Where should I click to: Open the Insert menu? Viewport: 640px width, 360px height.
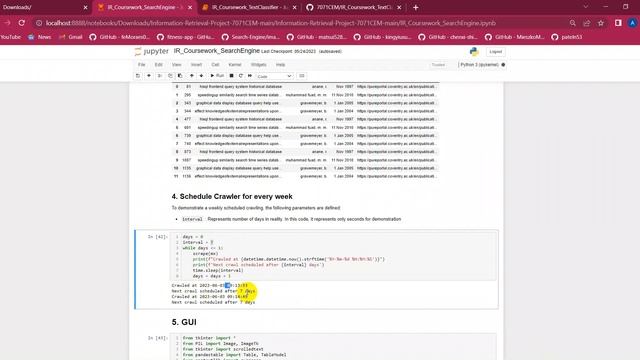pos(196,65)
